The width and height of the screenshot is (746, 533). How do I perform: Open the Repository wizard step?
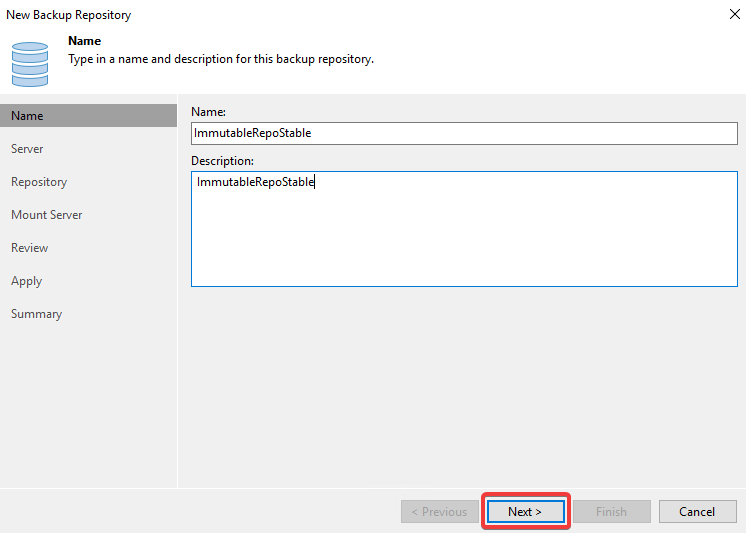[x=39, y=182]
